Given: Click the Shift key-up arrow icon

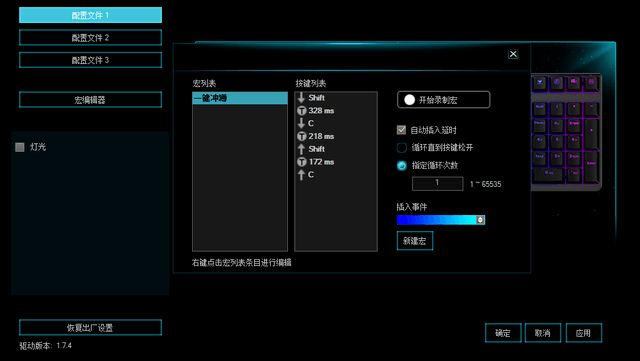Looking at the screenshot, I should [301, 149].
